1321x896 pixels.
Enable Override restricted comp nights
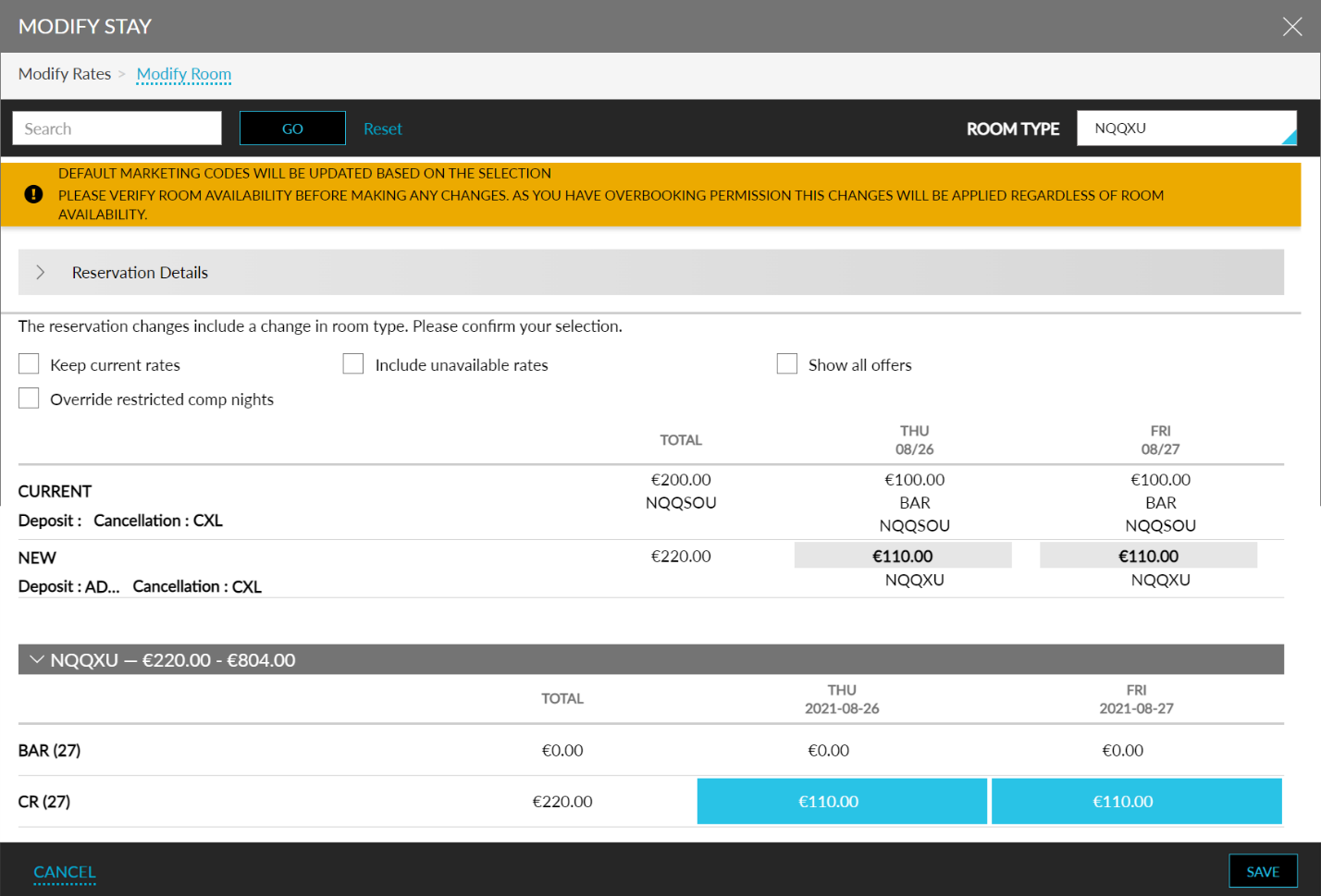pos(29,398)
